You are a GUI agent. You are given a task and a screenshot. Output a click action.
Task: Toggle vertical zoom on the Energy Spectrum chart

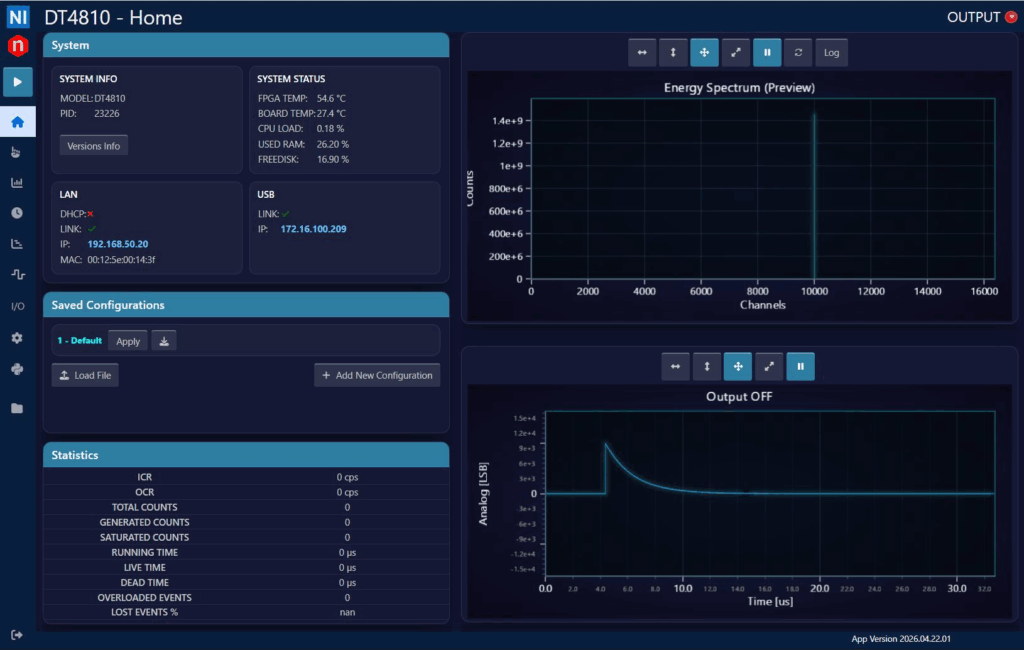point(673,53)
